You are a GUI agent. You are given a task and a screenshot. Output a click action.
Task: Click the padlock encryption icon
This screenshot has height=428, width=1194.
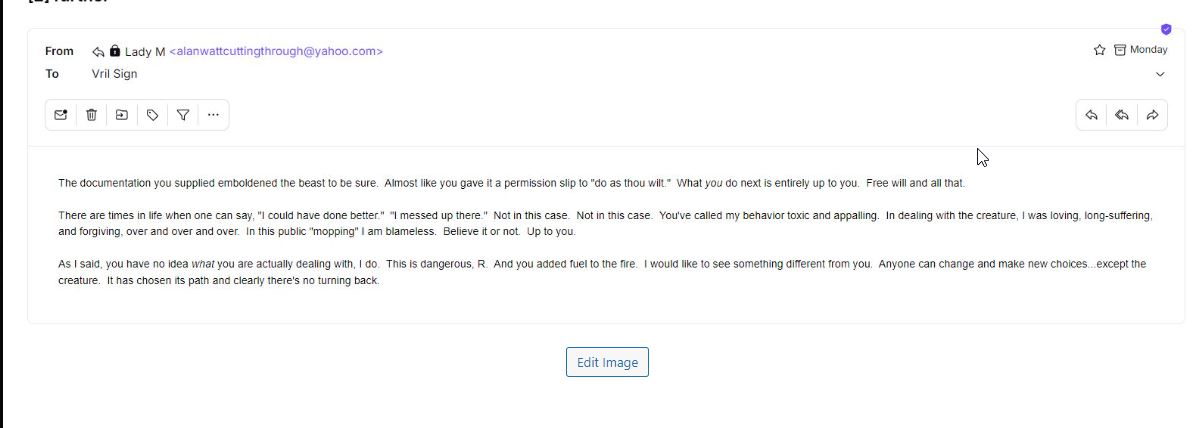coord(115,51)
